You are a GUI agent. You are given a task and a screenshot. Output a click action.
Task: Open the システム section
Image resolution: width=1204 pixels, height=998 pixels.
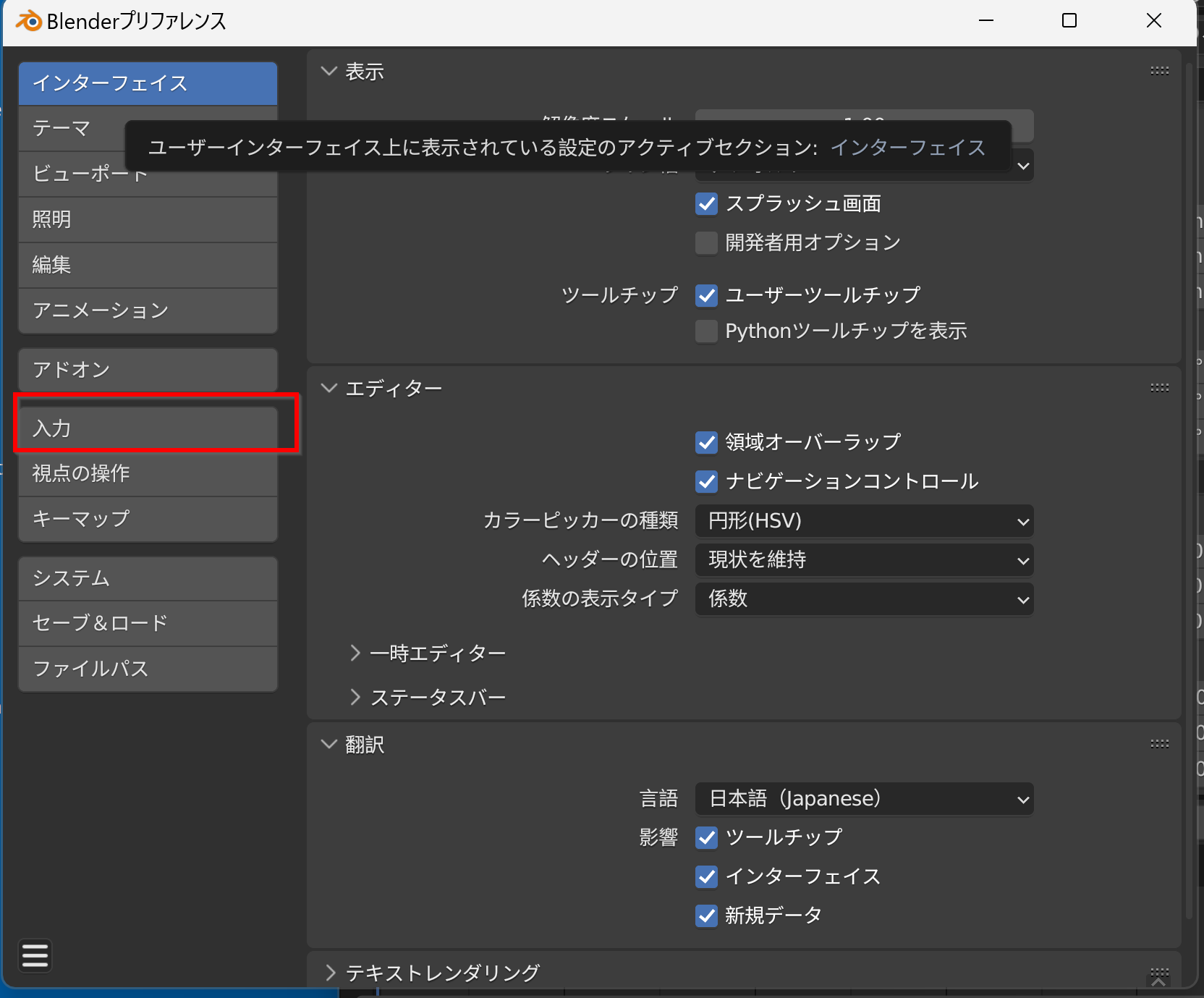pyautogui.click(x=148, y=578)
